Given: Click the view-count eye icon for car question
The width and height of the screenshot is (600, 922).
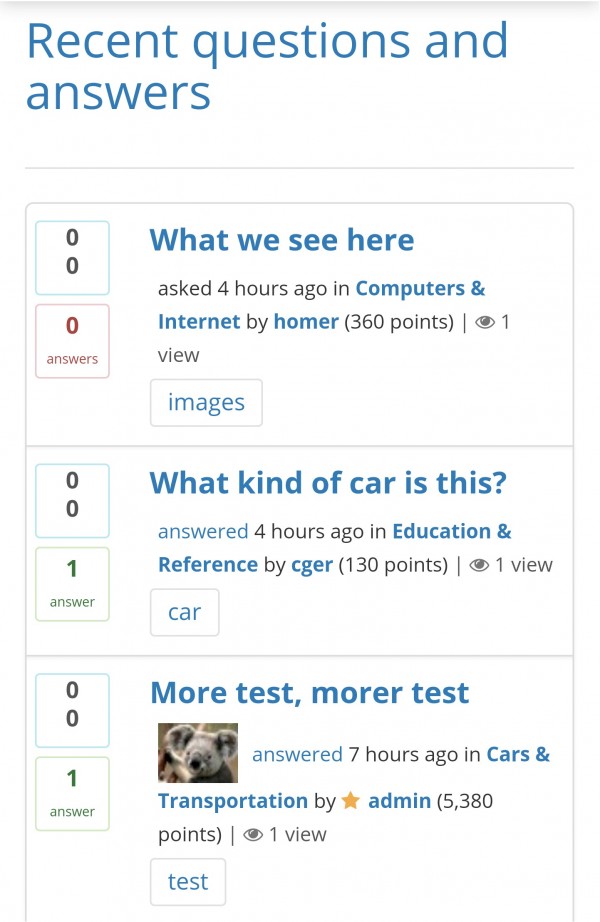Looking at the screenshot, I should pyautogui.click(x=479, y=565).
